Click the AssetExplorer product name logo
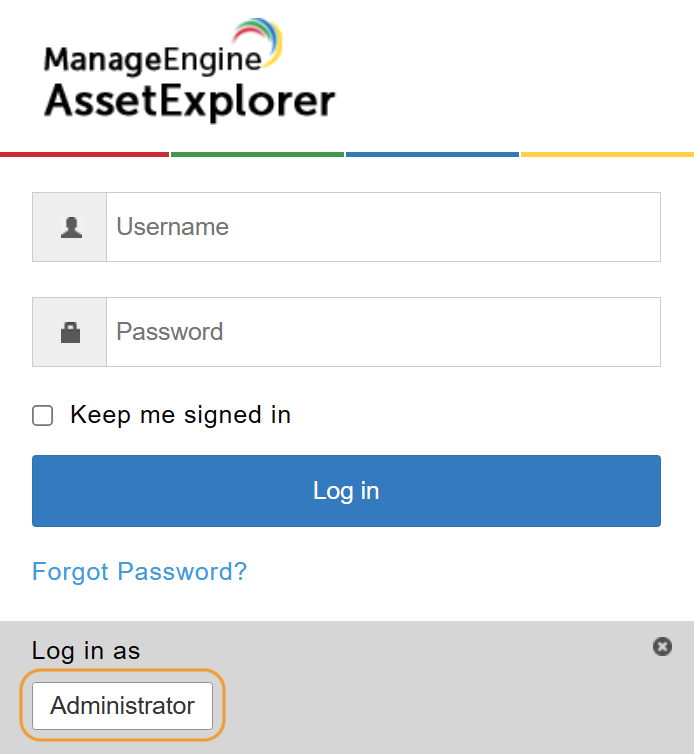The width and height of the screenshot is (694, 754). [x=190, y=100]
